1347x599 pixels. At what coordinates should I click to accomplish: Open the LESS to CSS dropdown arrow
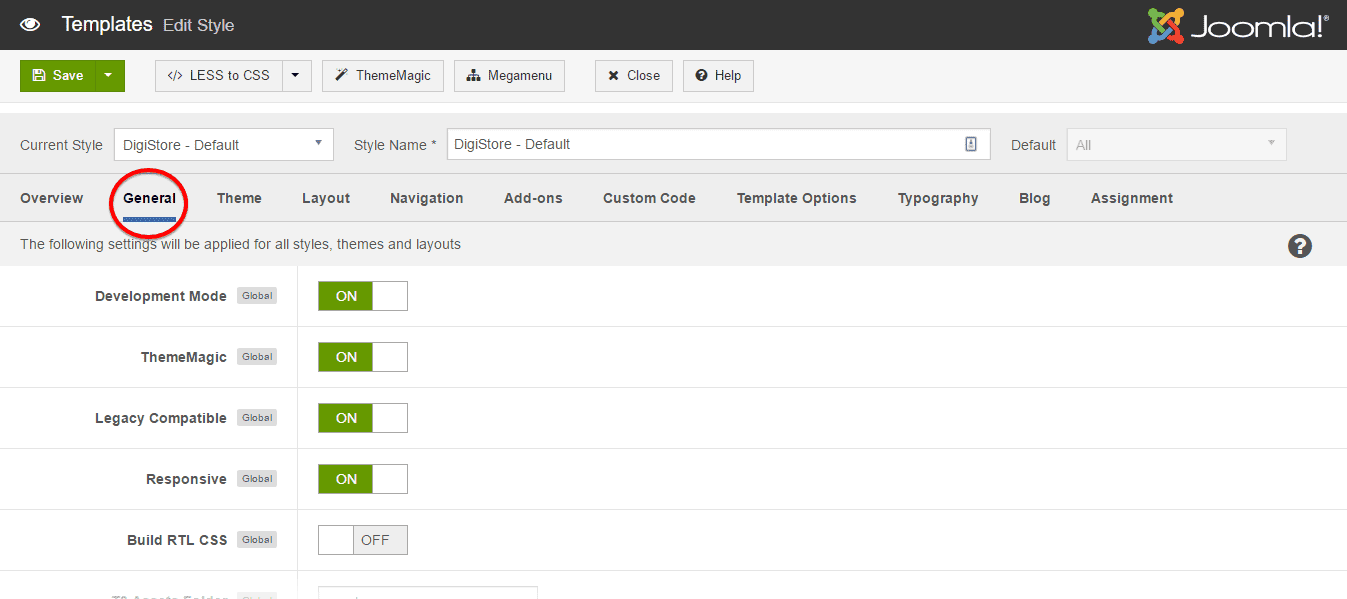tap(296, 76)
